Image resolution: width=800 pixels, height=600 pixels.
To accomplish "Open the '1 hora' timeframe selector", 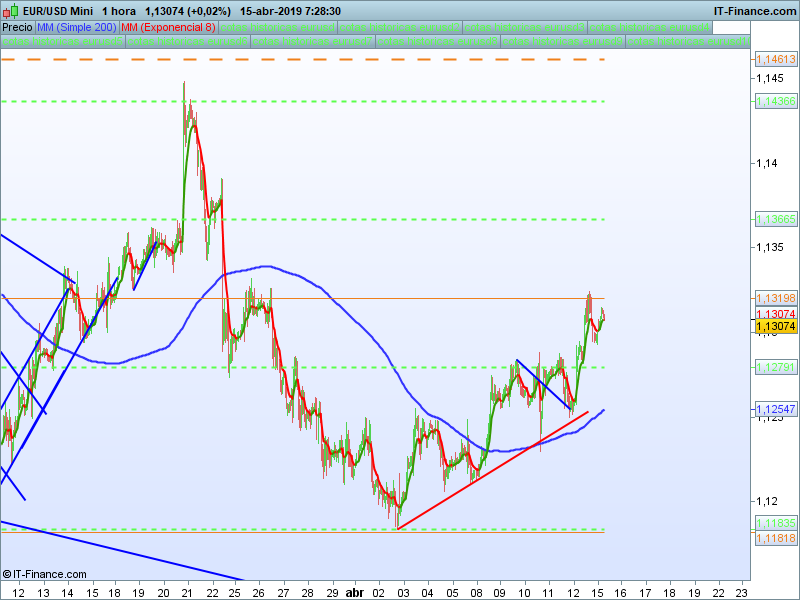I will point(119,11).
